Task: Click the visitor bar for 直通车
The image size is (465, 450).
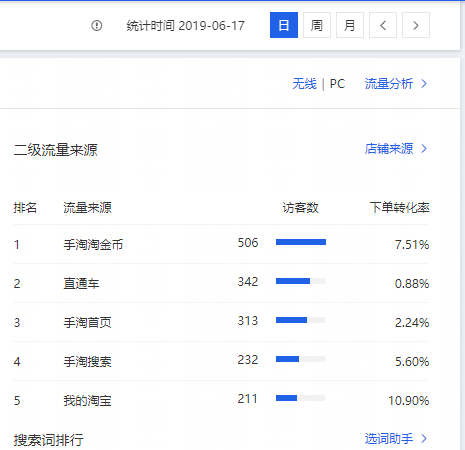Action: (x=301, y=281)
